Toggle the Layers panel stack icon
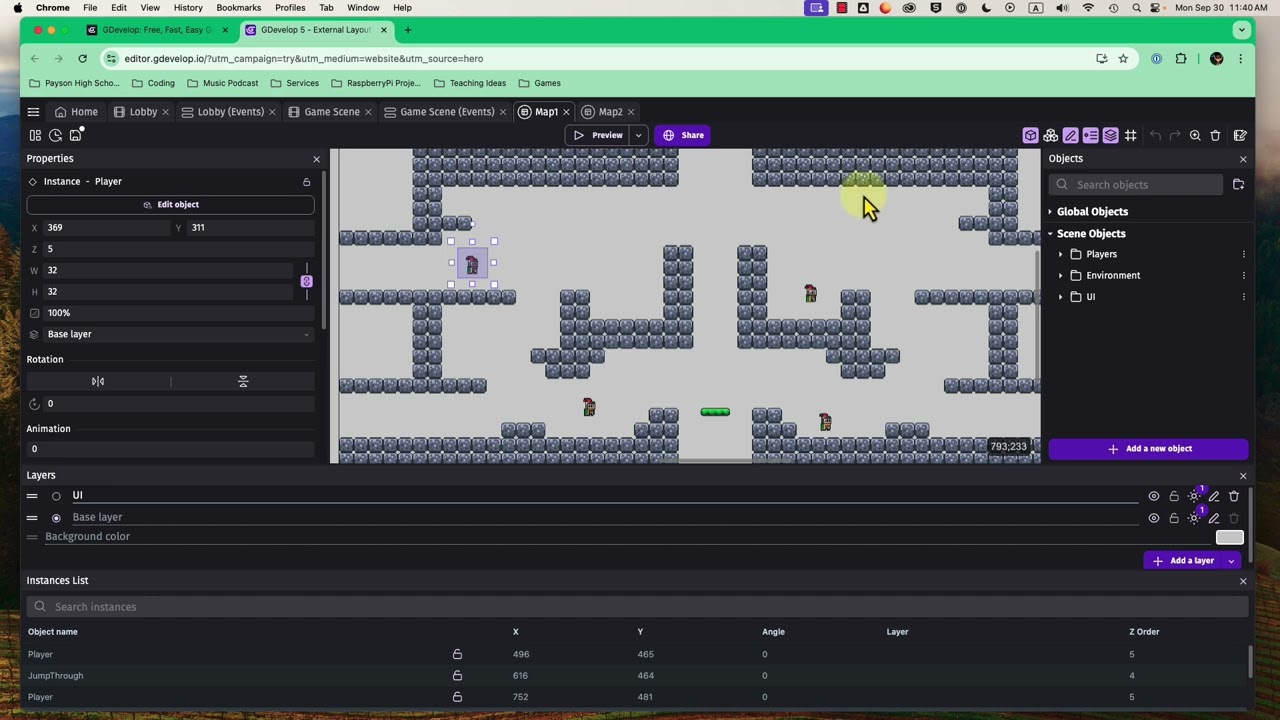The height and width of the screenshot is (720, 1280). tap(1110, 135)
